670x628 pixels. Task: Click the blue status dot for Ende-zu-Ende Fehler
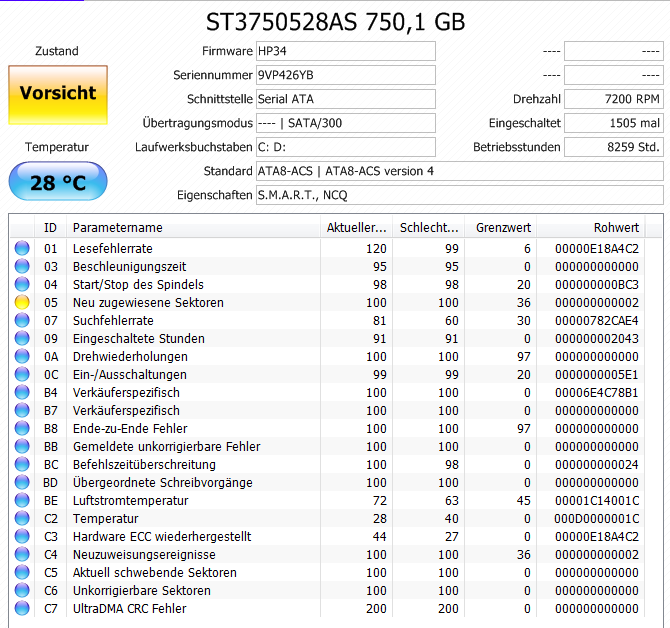pos(22,428)
